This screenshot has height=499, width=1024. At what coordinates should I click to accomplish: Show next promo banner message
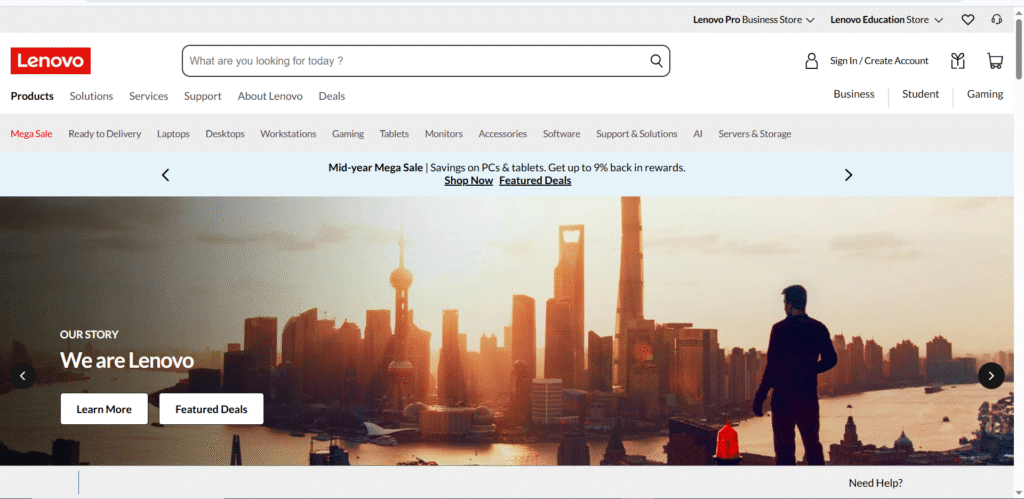click(x=848, y=174)
